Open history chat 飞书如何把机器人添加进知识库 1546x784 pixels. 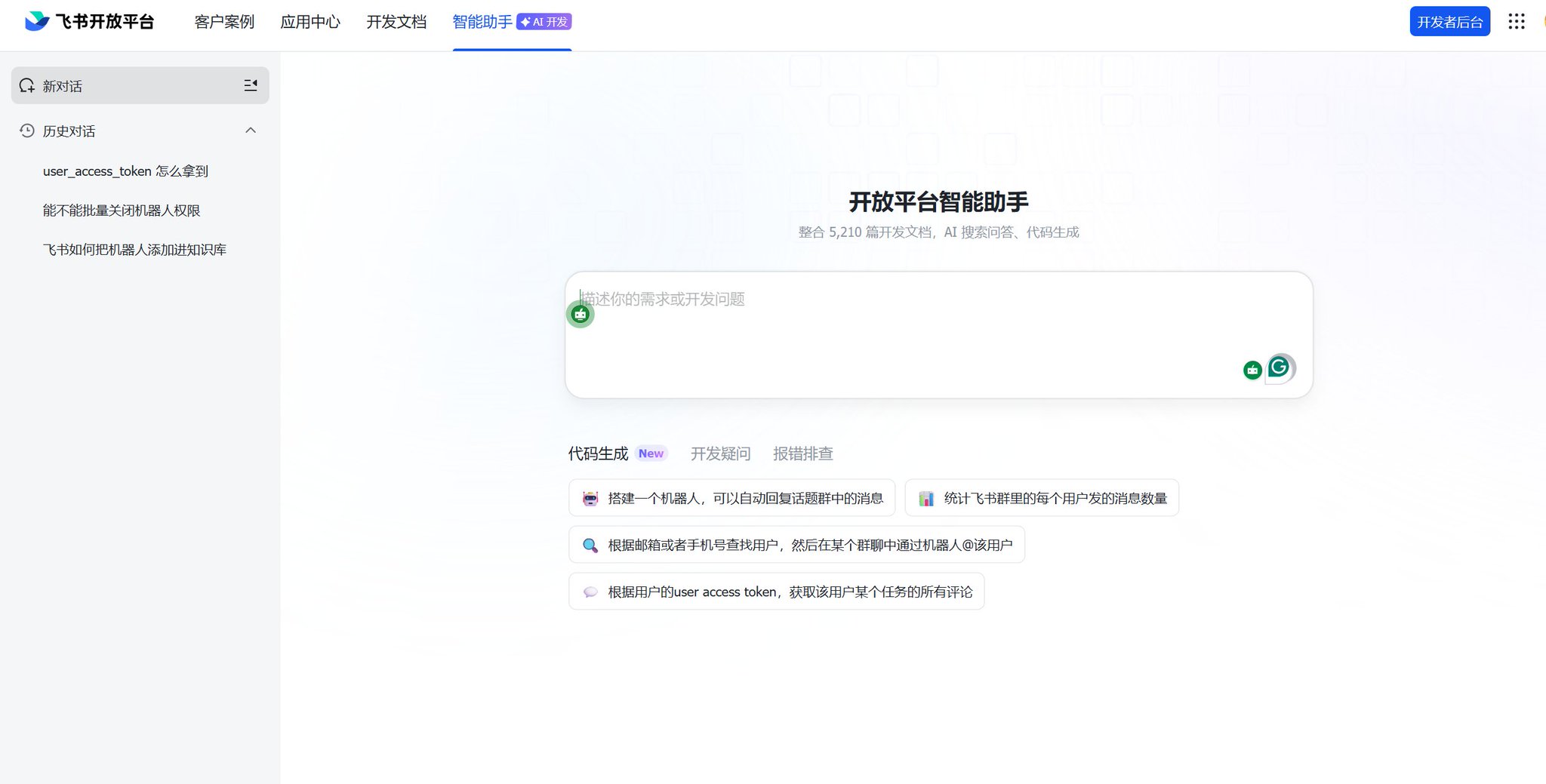point(134,250)
